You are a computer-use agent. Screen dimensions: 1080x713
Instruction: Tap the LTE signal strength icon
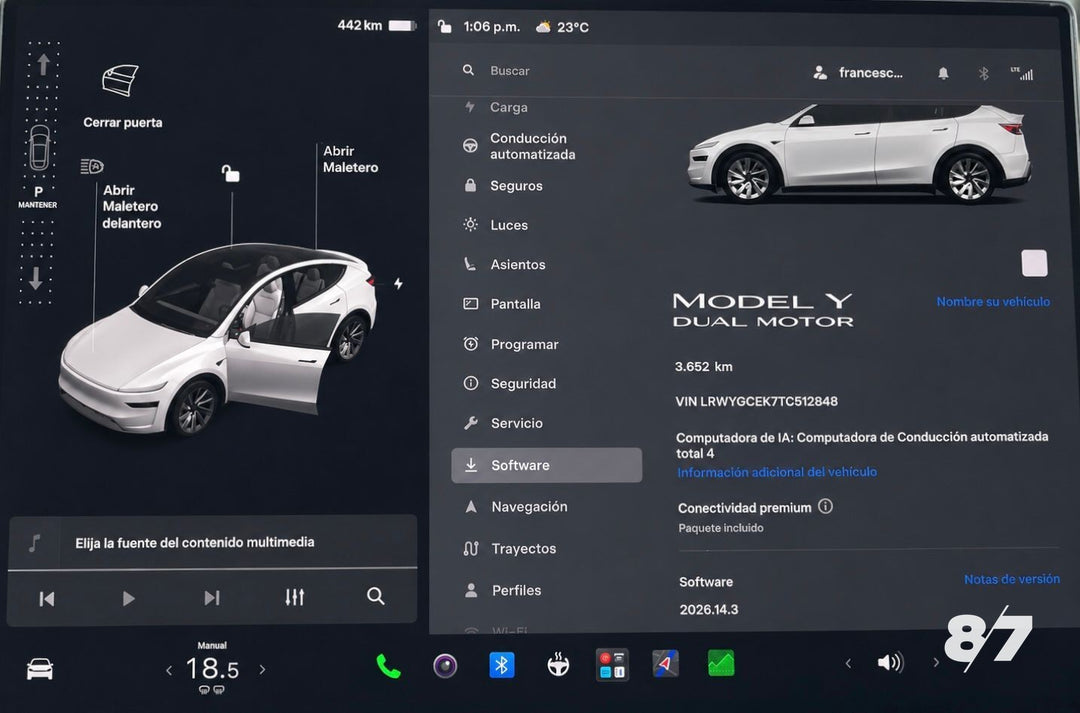pyautogui.click(x=1021, y=73)
